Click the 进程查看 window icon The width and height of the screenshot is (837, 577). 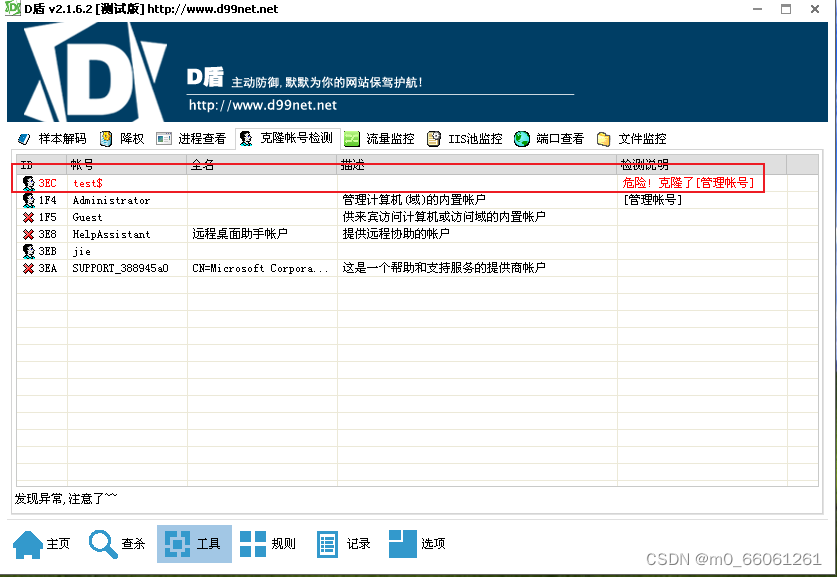coord(164,139)
